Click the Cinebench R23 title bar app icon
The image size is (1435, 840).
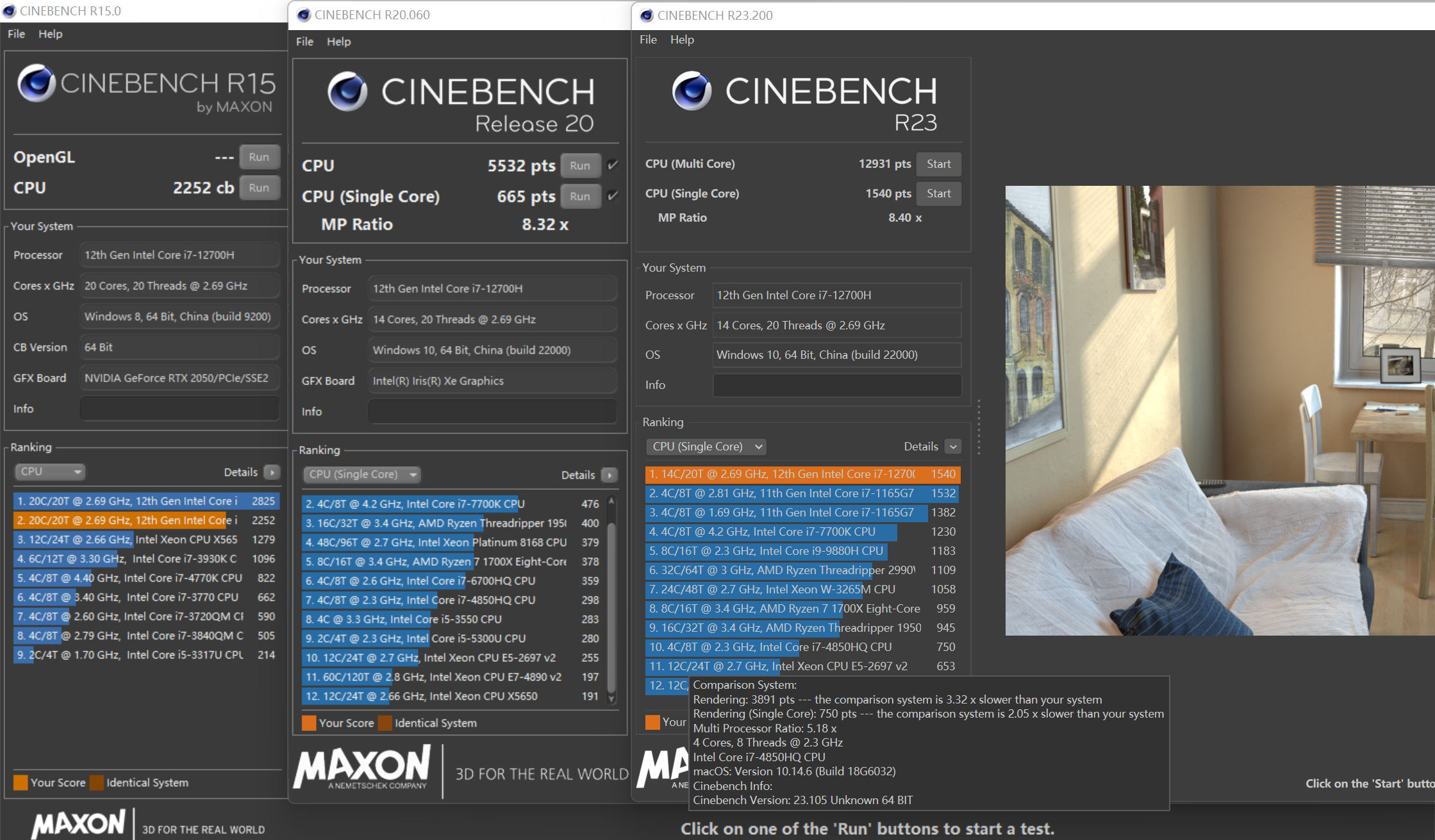point(647,15)
